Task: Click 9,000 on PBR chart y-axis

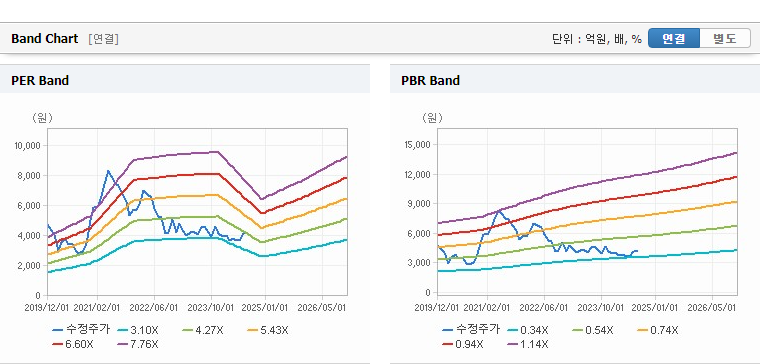Action: pos(419,204)
